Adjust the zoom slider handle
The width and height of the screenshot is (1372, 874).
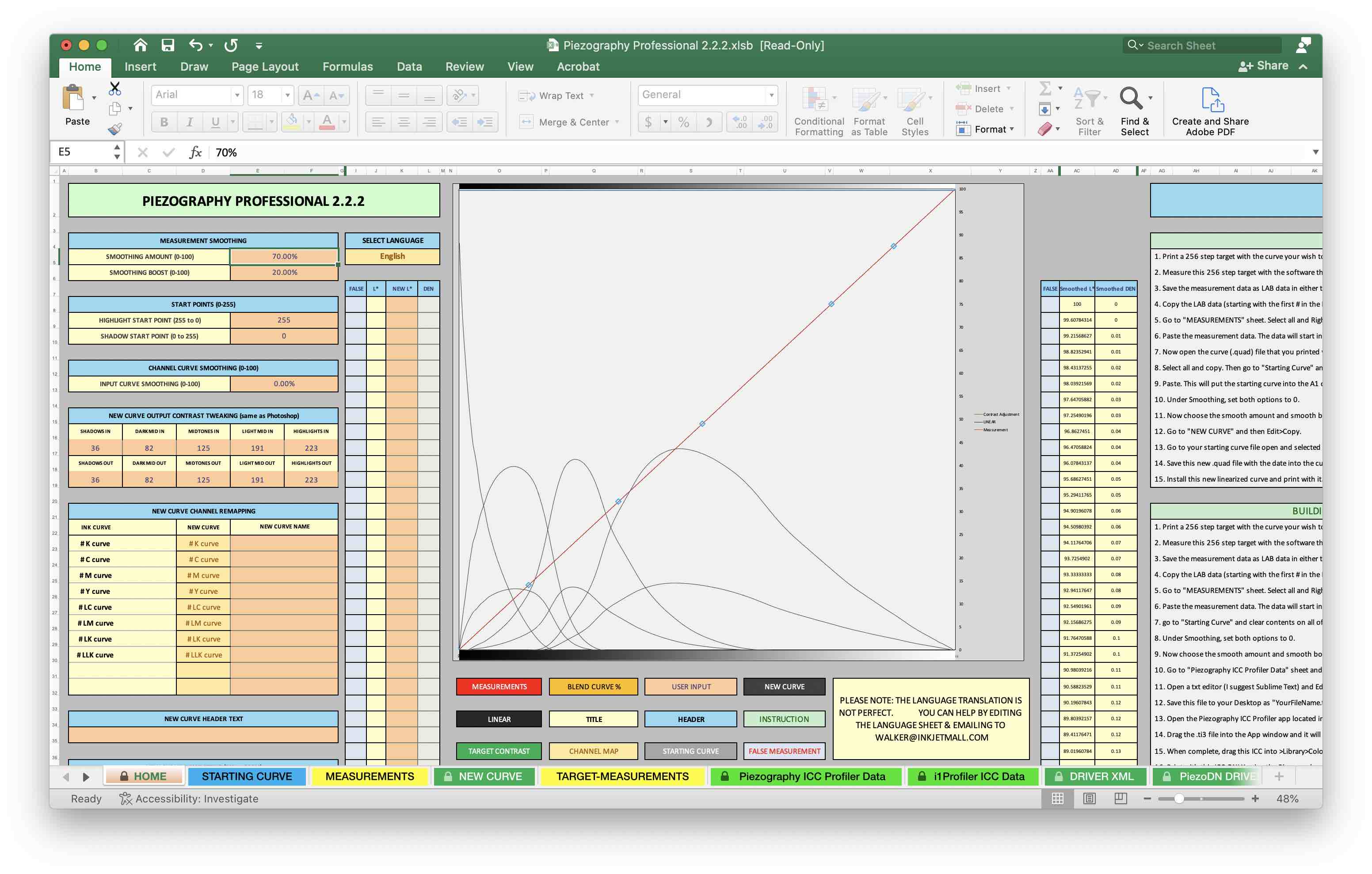[1179, 798]
